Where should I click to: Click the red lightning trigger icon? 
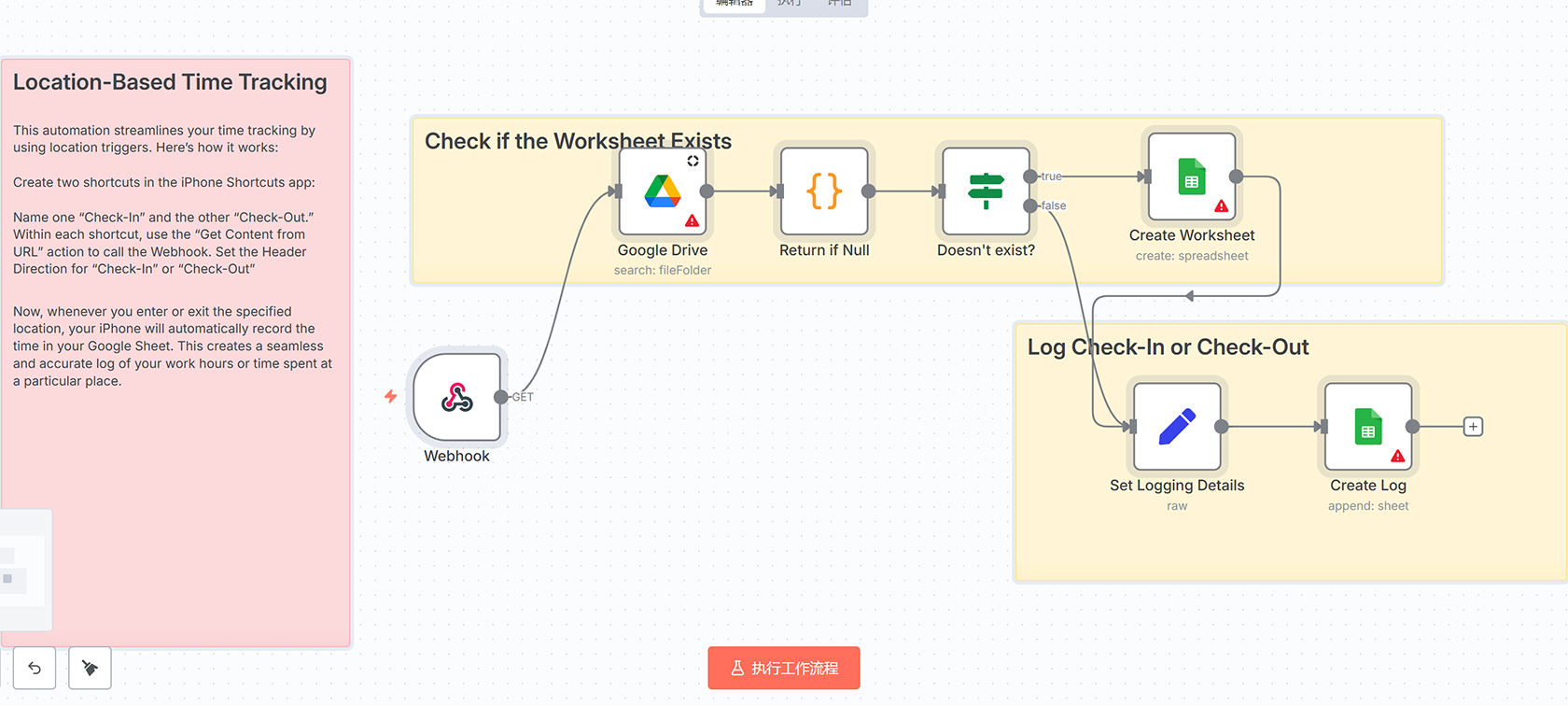coord(391,397)
